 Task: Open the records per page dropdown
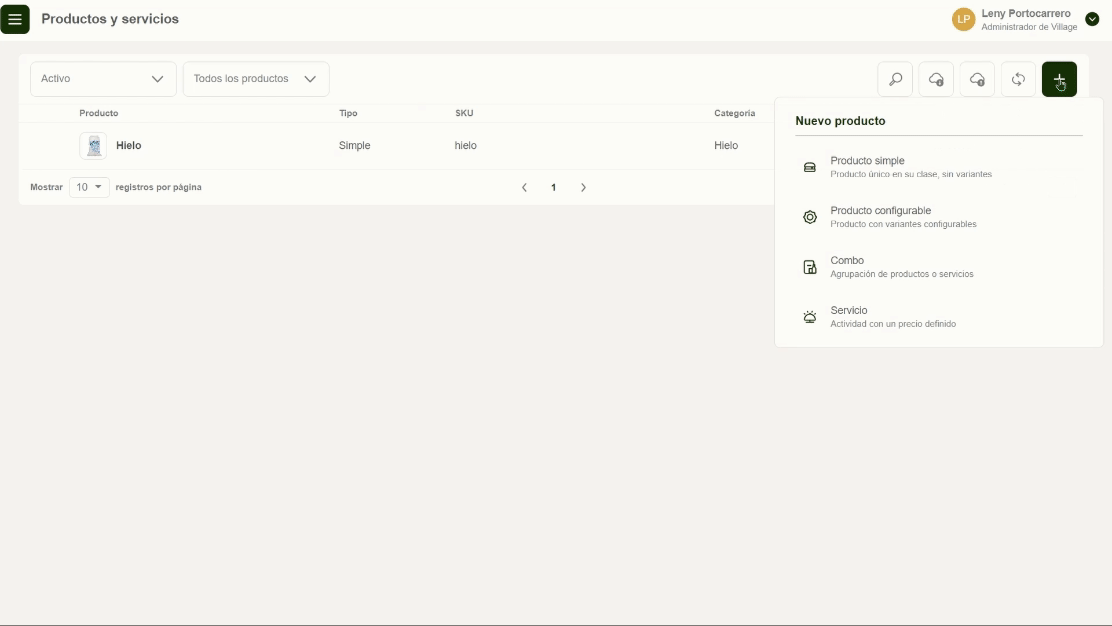click(x=89, y=187)
